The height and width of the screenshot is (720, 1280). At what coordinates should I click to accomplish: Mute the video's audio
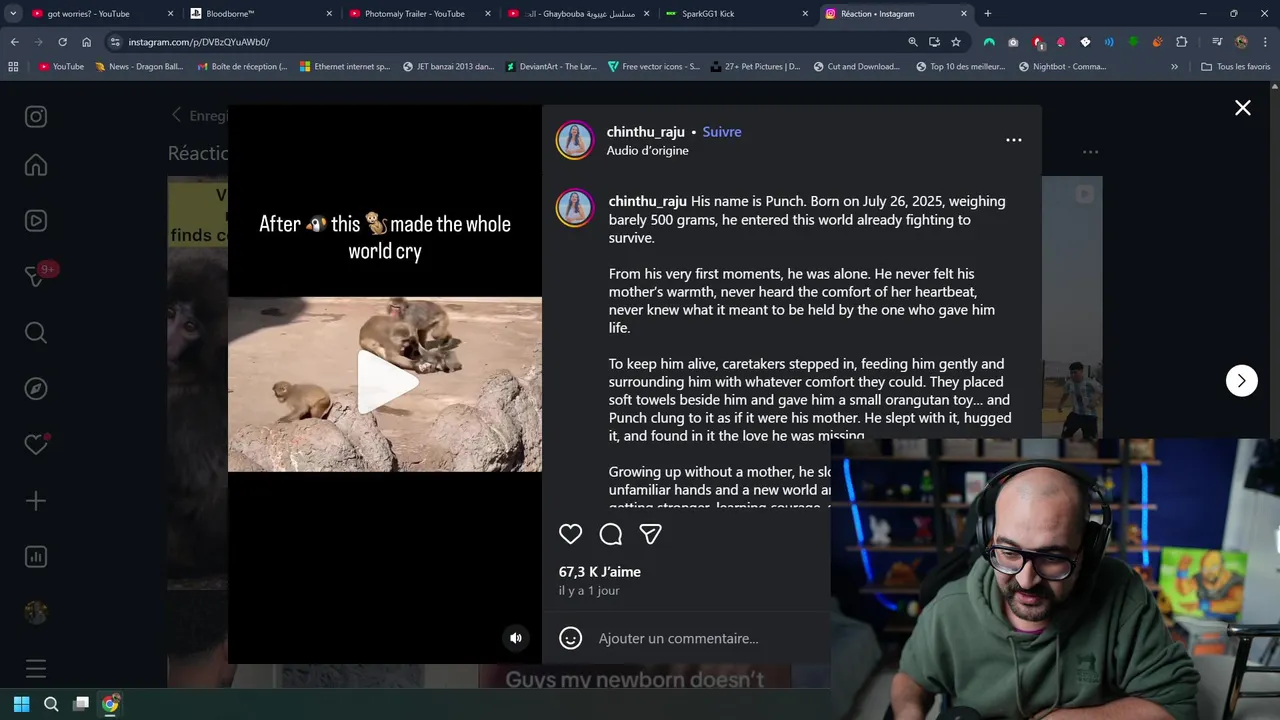coord(515,638)
